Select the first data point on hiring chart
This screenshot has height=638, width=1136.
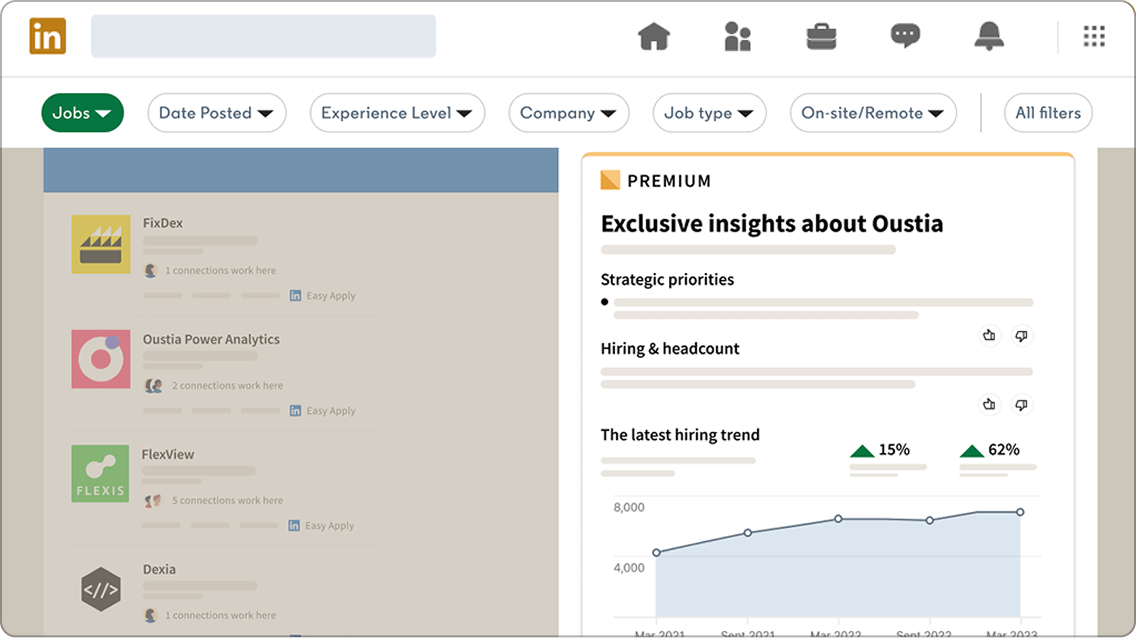click(656, 553)
